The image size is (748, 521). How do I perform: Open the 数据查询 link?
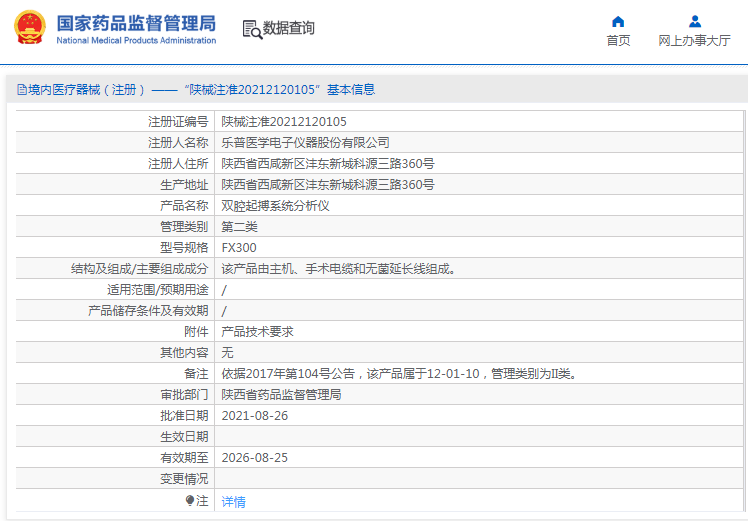pos(289,28)
